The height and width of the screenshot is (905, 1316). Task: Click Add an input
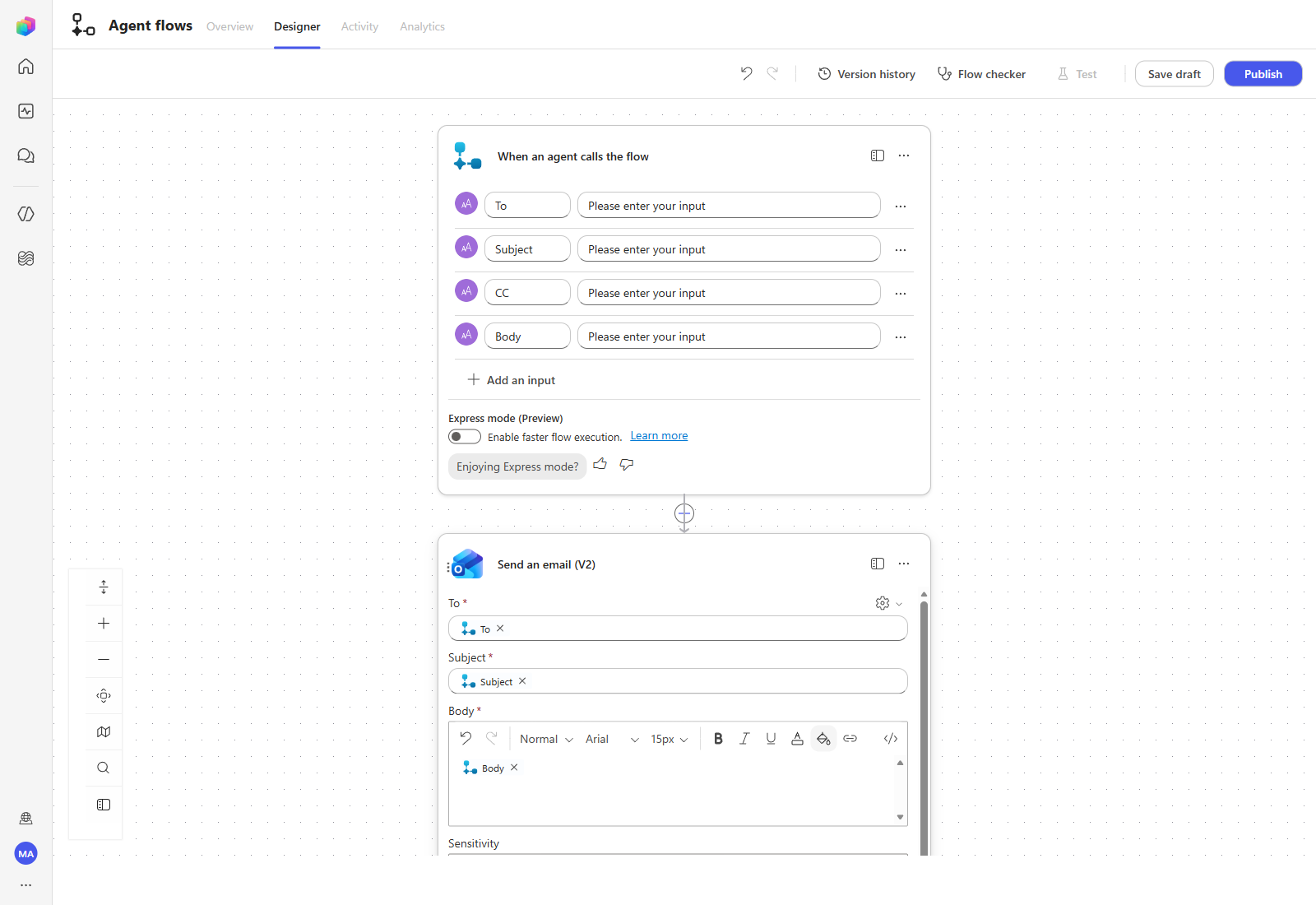click(512, 380)
